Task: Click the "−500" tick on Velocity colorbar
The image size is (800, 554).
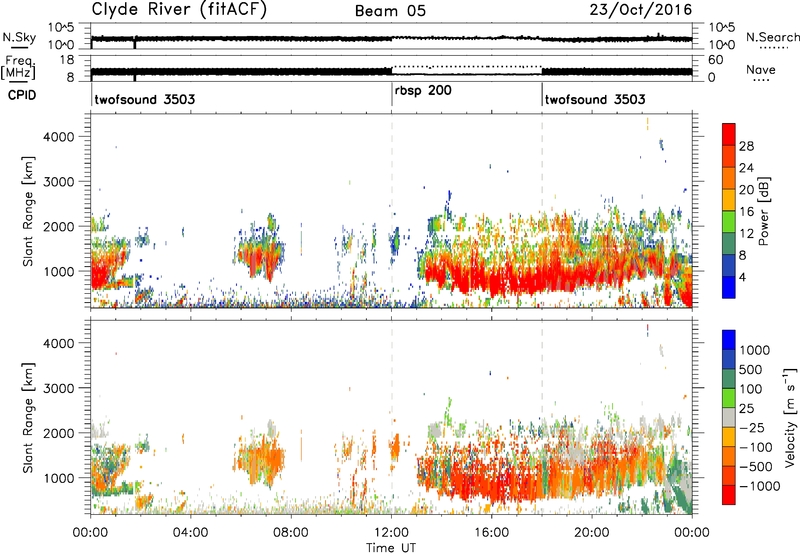Action: 756,466
